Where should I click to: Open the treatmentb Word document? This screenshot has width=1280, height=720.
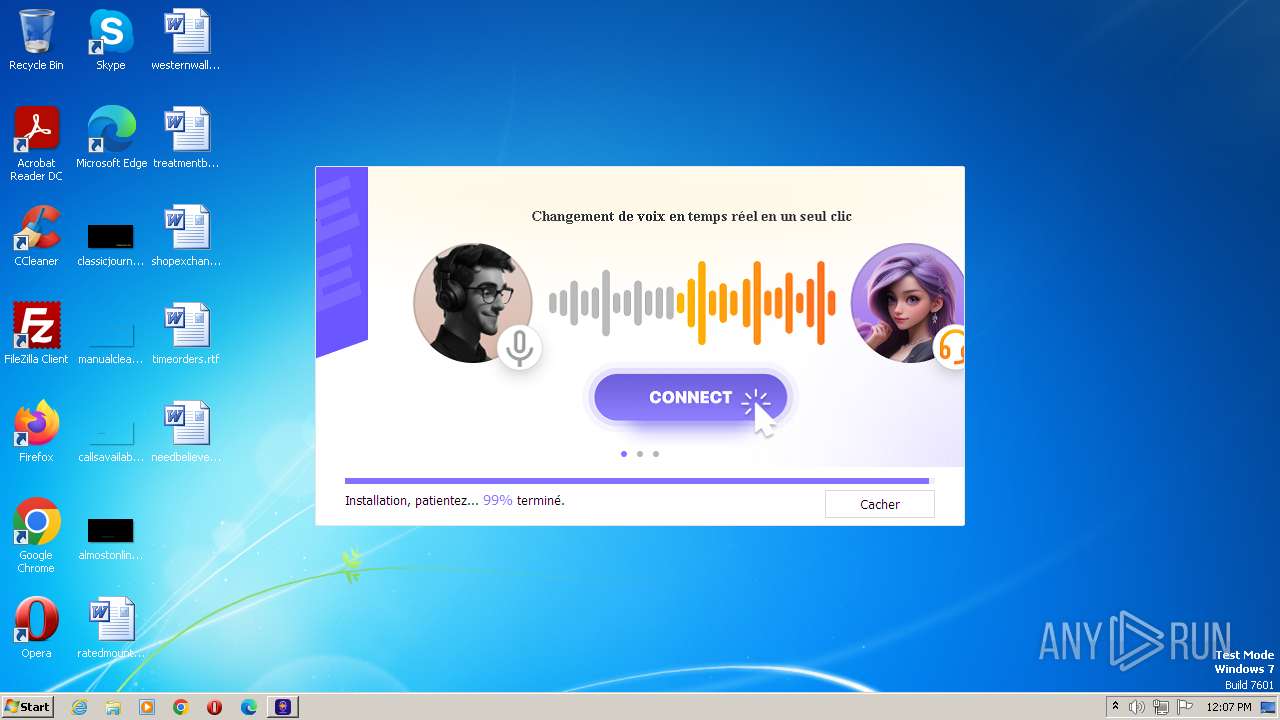tap(186, 138)
